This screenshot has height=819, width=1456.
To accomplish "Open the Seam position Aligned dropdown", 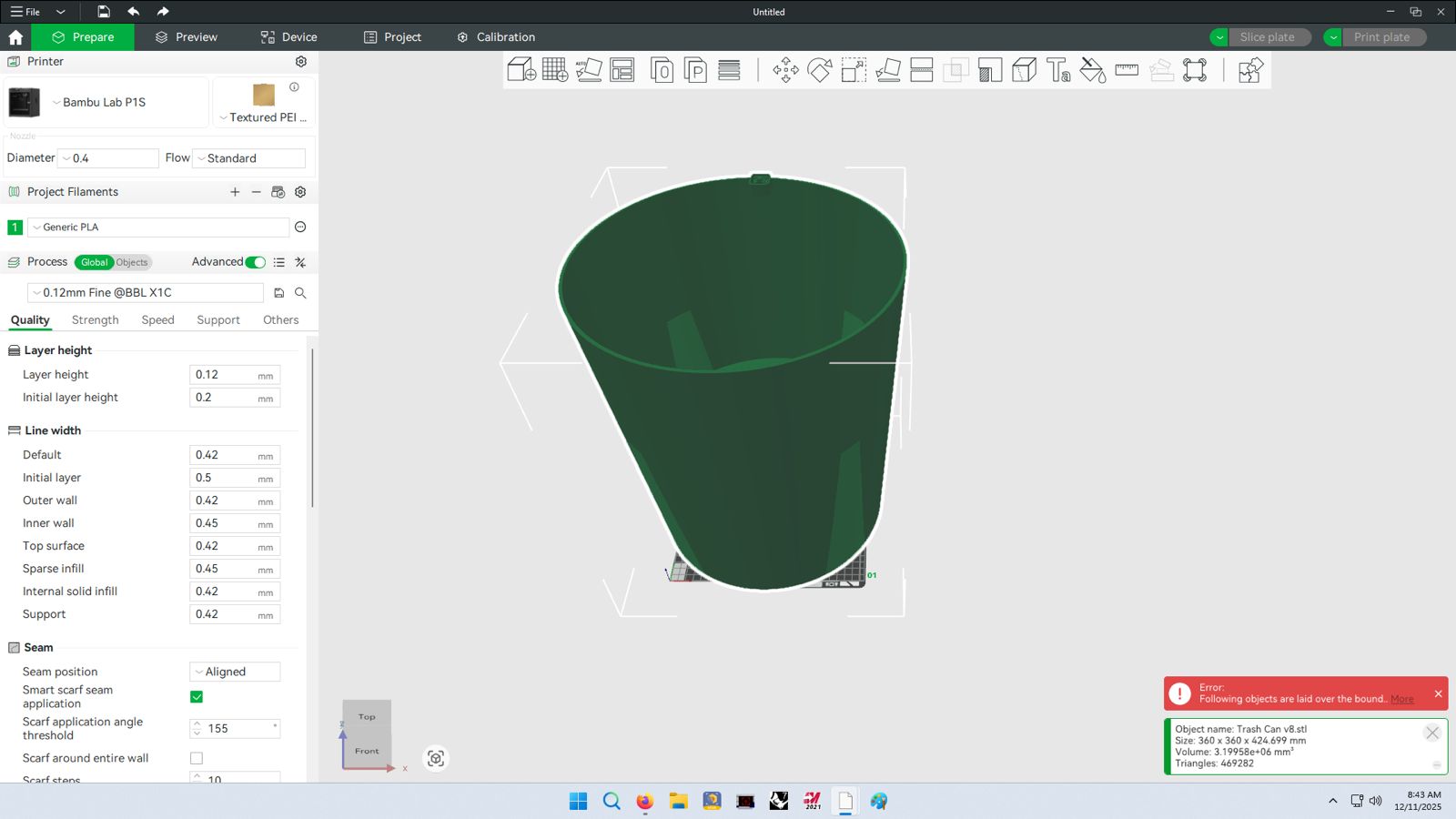I will coord(235,672).
